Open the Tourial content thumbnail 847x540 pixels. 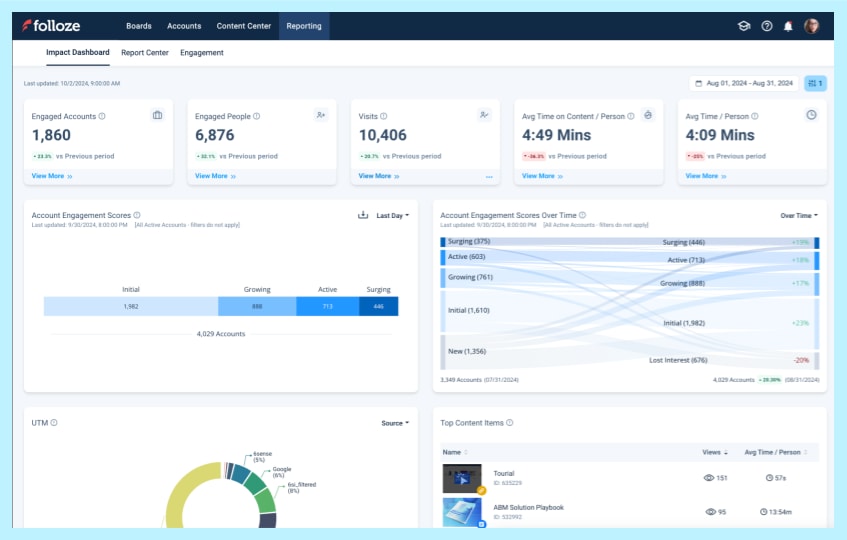(462, 478)
